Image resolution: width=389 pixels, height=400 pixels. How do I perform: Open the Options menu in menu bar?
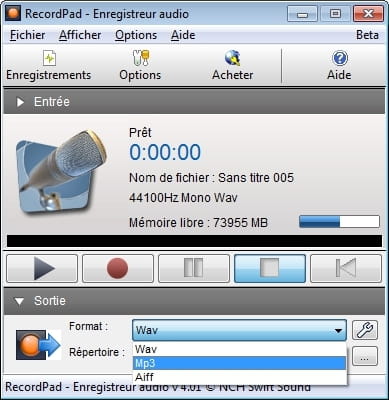click(136, 35)
